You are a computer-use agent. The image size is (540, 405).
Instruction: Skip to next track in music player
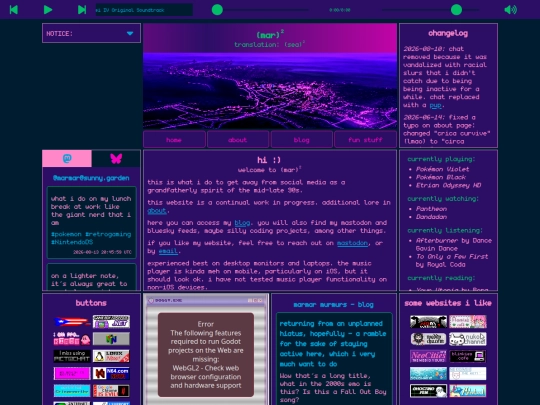[x=82, y=10]
